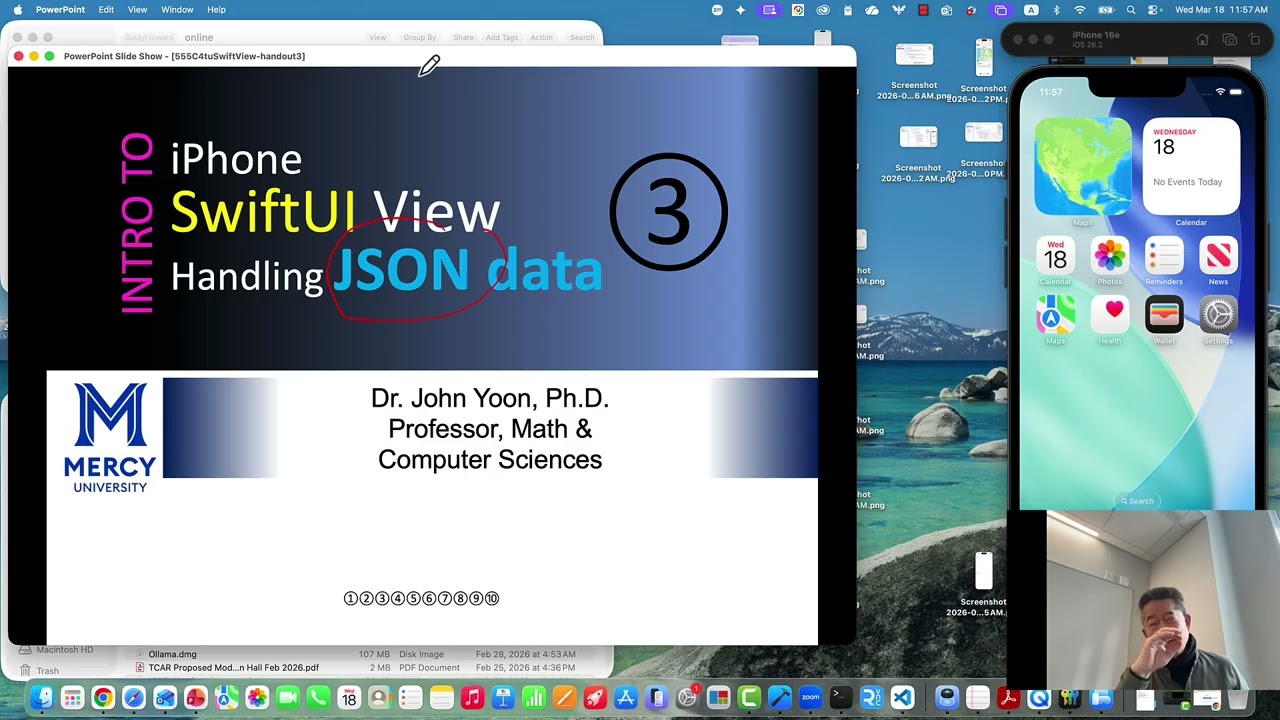The width and height of the screenshot is (1280, 720).
Task: Open Xcode from the Dock
Action: 780,698
